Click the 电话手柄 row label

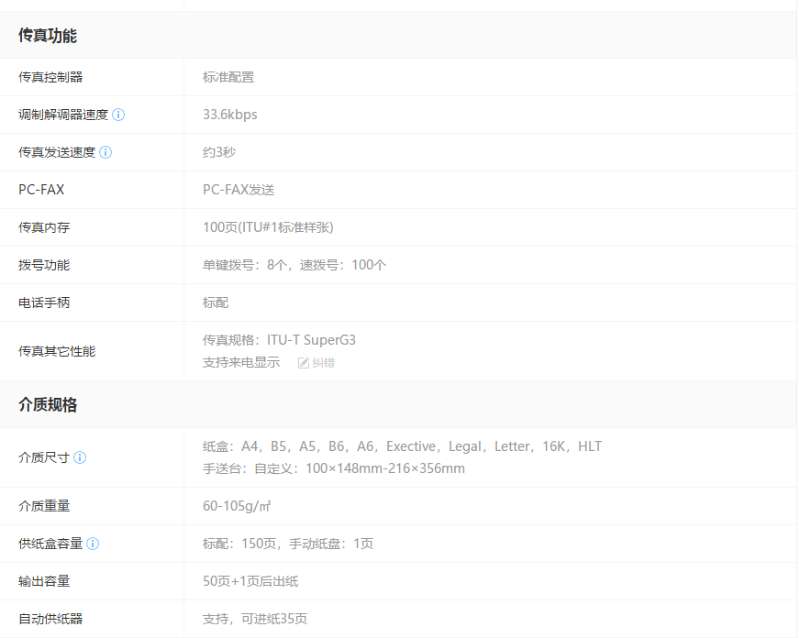point(44,303)
